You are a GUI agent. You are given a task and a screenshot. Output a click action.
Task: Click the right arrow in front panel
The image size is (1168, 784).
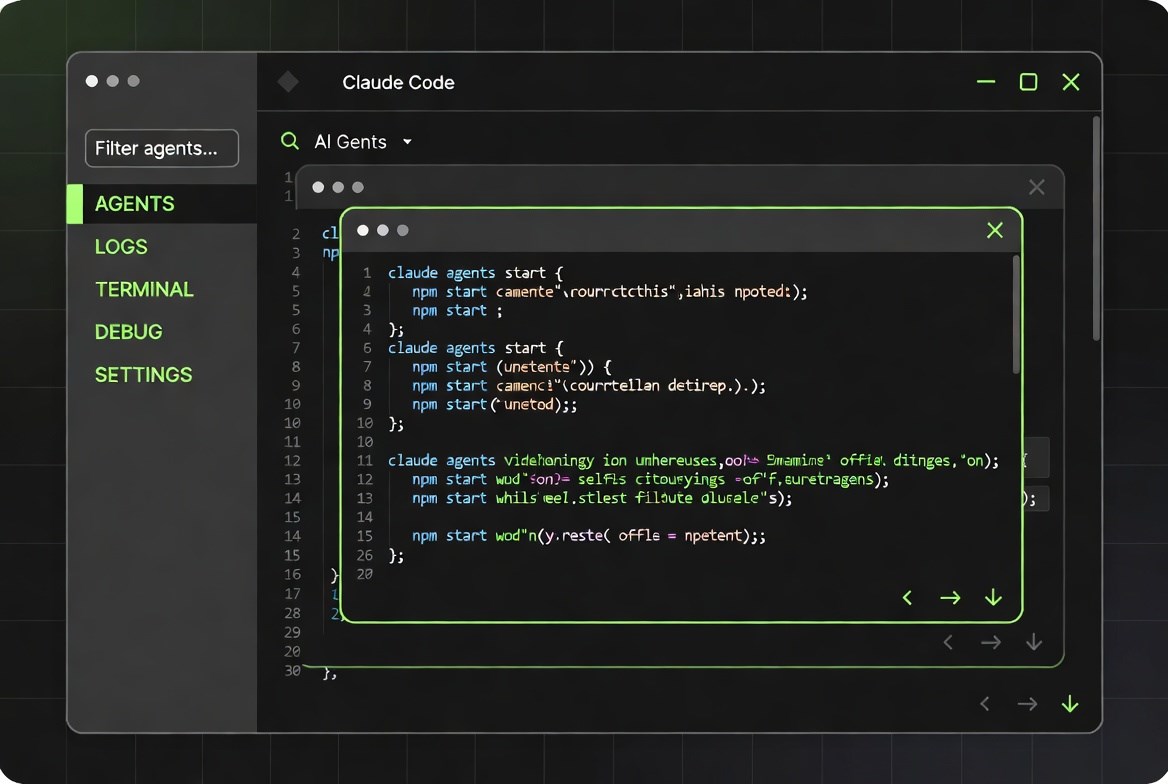950,598
